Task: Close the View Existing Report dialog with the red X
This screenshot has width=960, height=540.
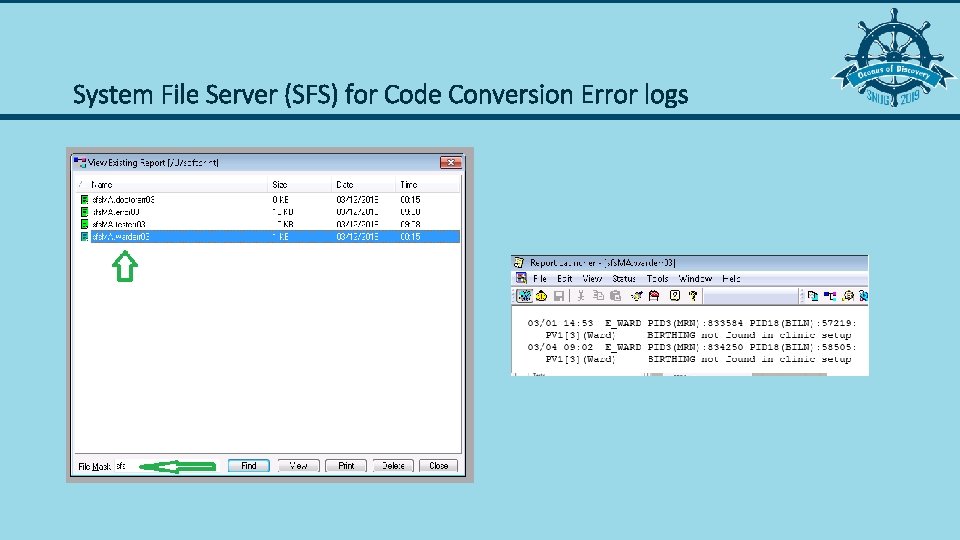Action: (x=451, y=162)
